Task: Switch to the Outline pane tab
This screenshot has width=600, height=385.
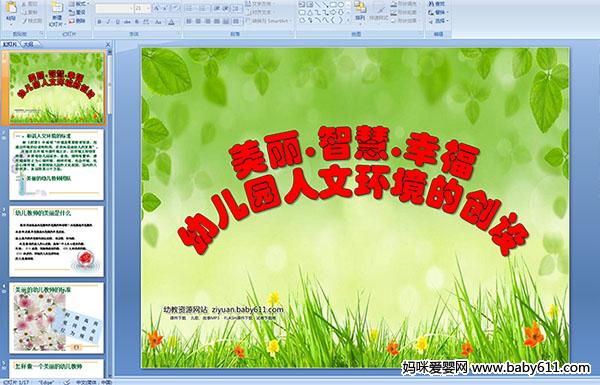Action: point(29,44)
